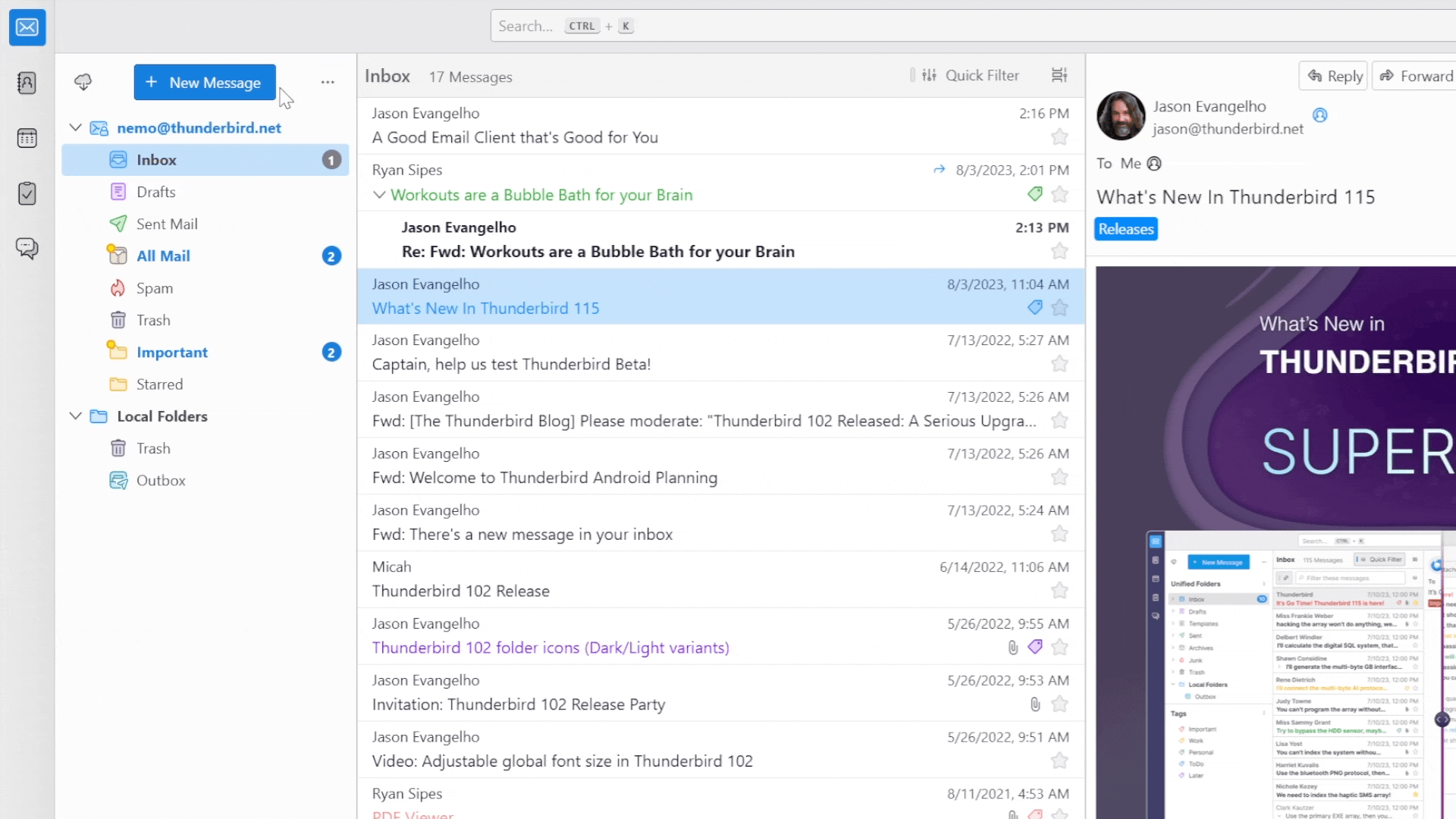The image size is (1456, 819).
Task: Collapse the Local Folders tree
Action: [x=75, y=416]
